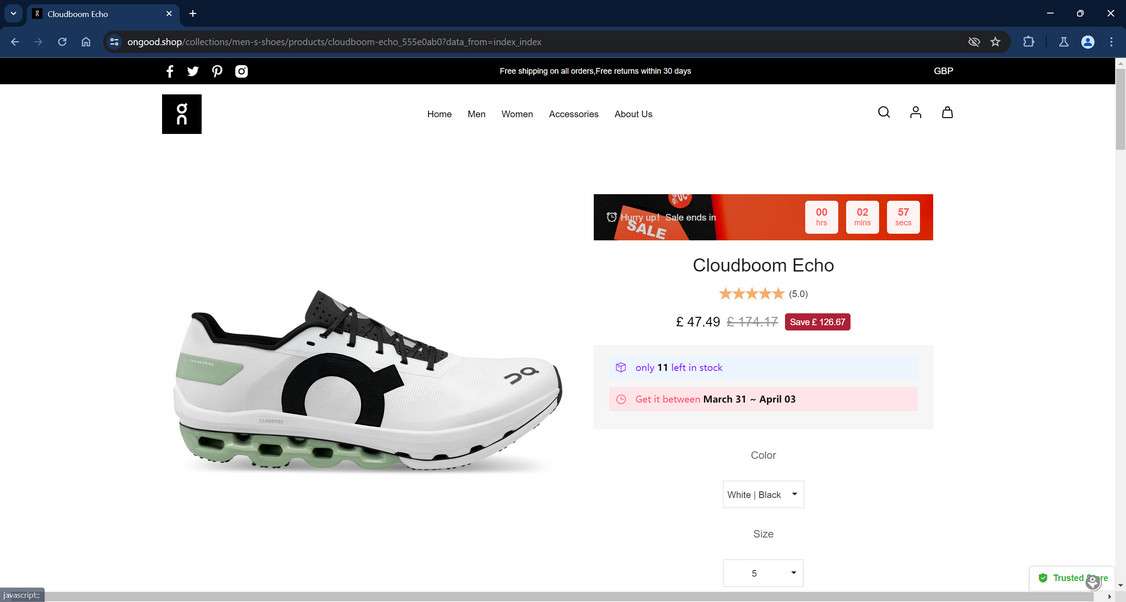This screenshot has width=1126, height=602.
Task: Open the Instagram social link
Action: click(241, 71)
